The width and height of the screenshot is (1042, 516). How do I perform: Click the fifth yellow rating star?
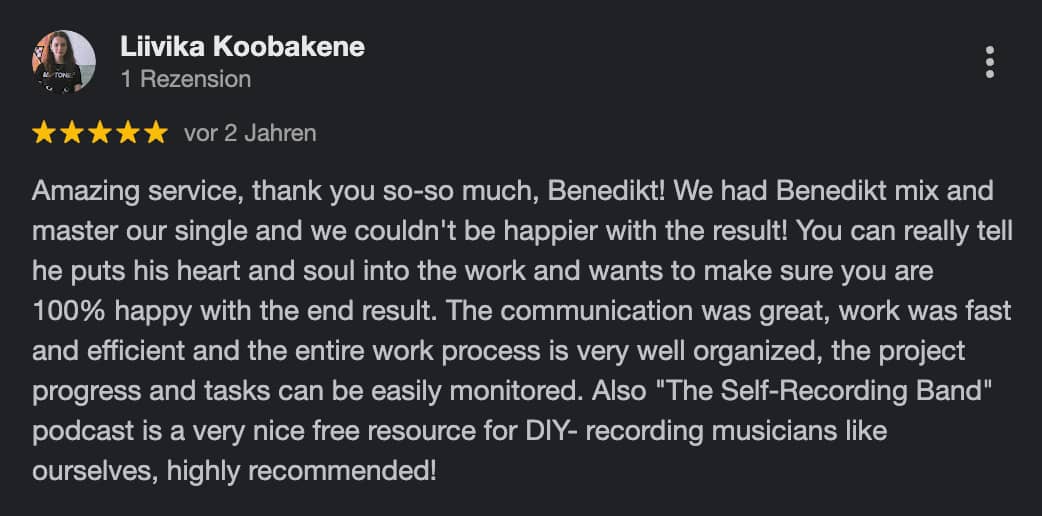(x=156, y=133)
